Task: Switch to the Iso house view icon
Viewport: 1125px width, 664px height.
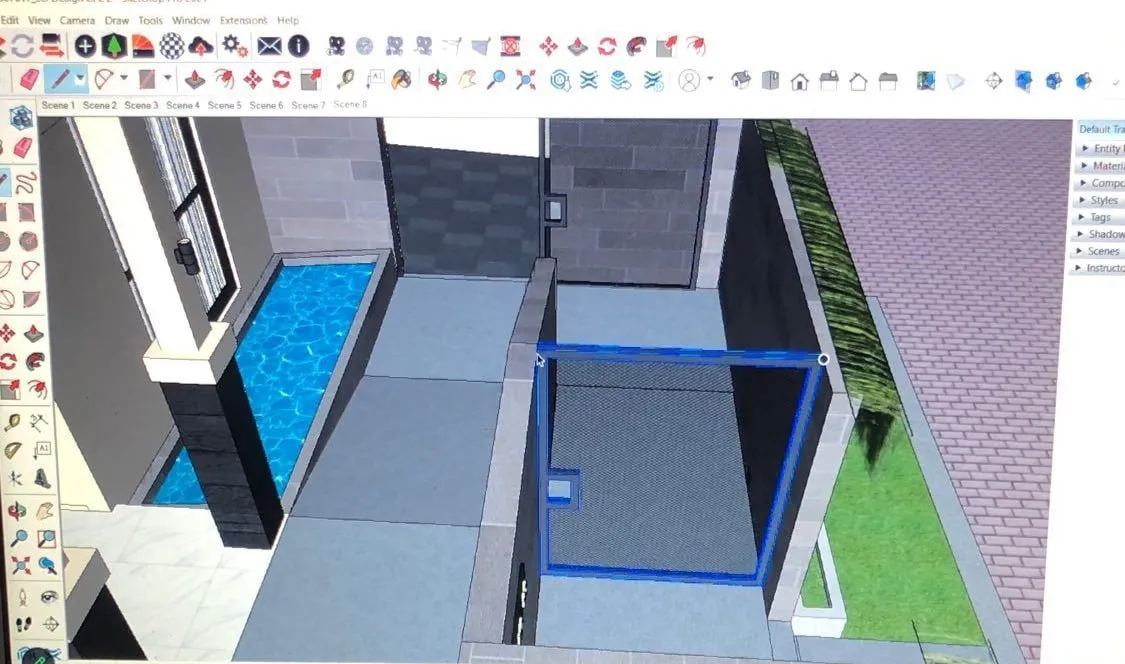Action: click(x=740, y=80)
